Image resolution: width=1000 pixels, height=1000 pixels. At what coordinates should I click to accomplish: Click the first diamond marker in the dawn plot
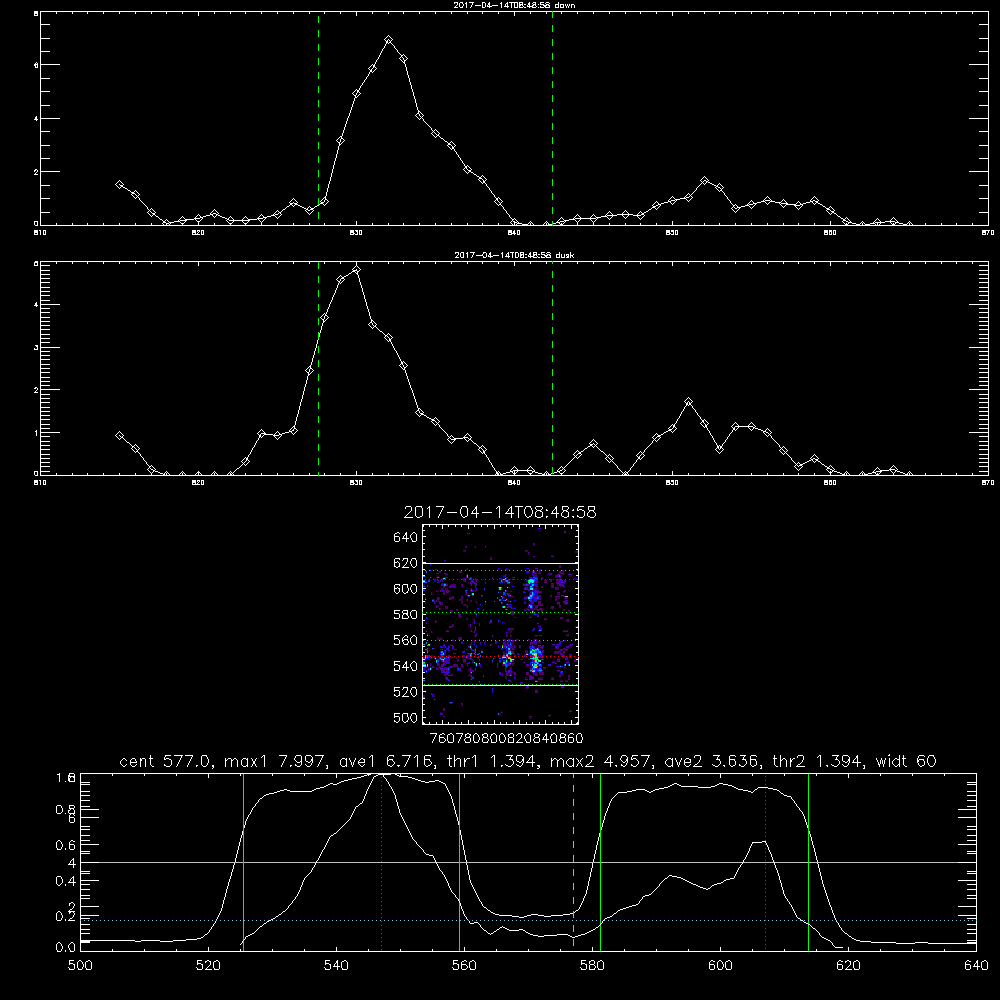click(x=119, y=184)
